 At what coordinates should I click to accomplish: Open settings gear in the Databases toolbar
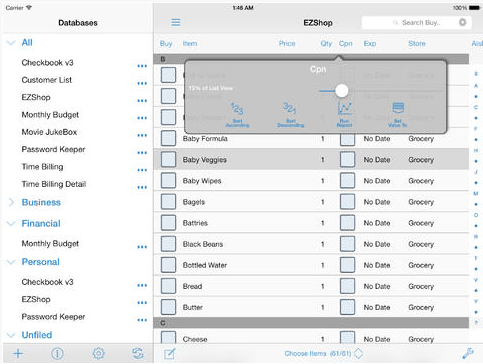click(99, 353)
